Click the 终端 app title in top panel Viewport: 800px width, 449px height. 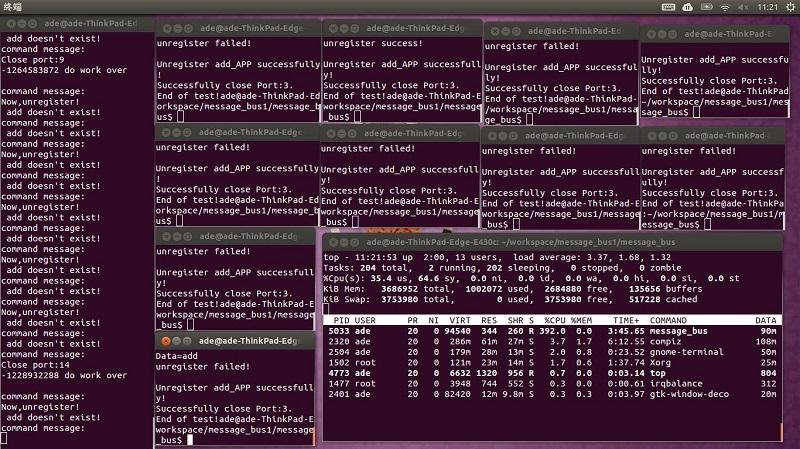click(14, 7)
